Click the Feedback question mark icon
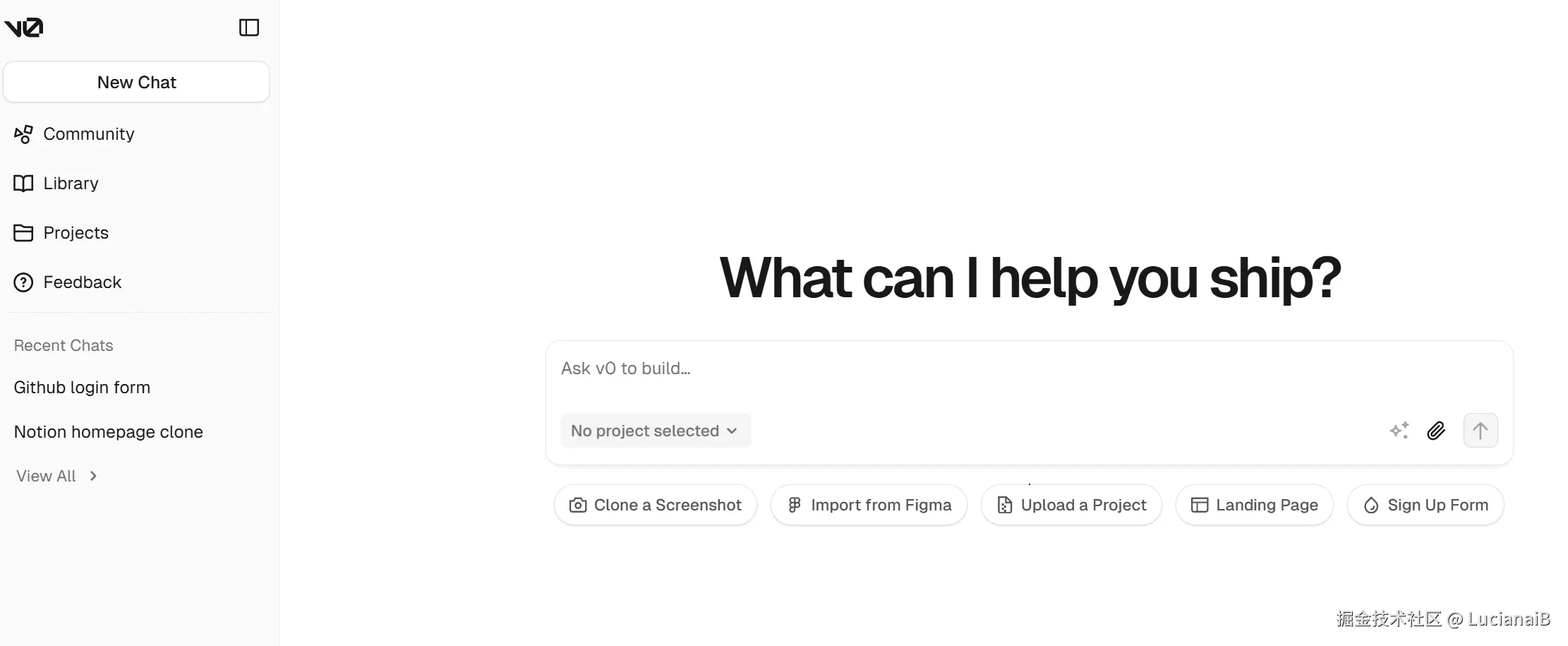Screen dimensions: 1568x646 click(23, 282)
